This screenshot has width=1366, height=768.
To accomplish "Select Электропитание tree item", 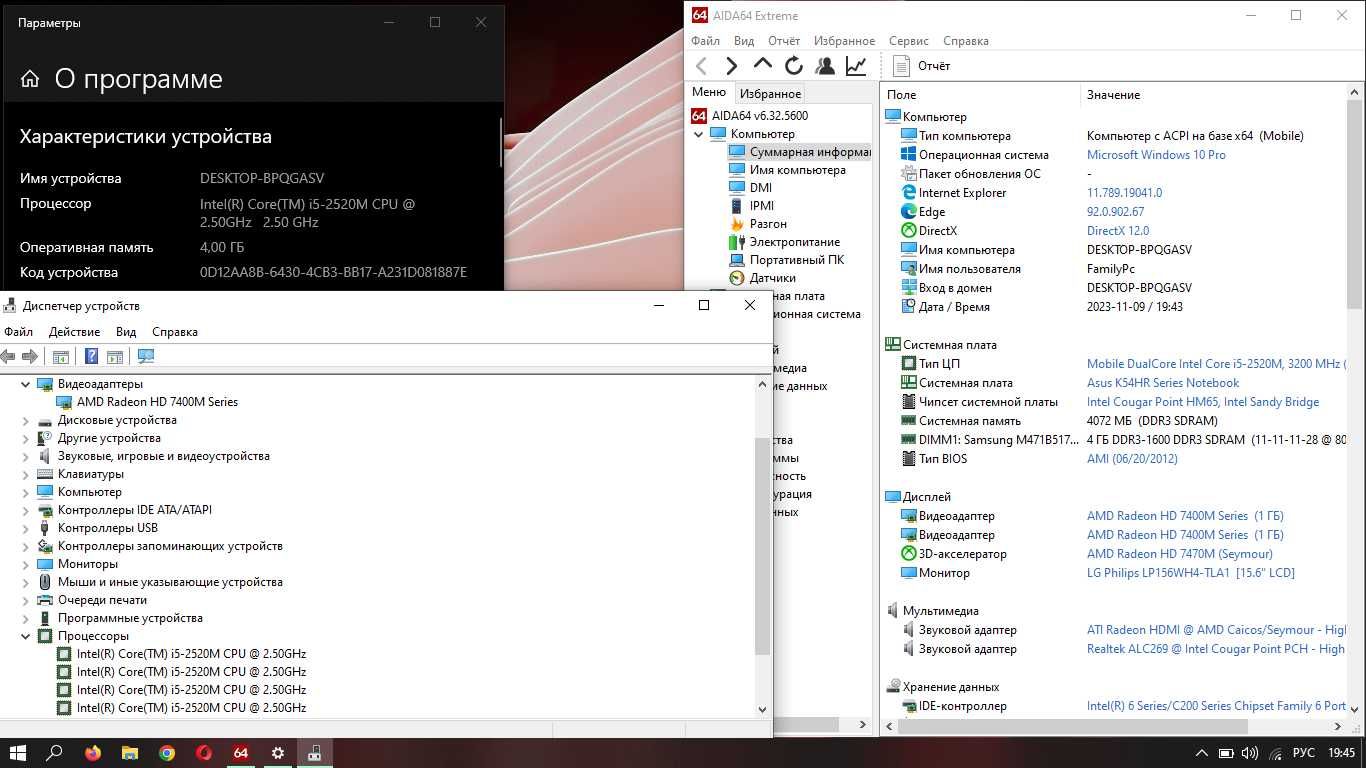I will 784,242.
